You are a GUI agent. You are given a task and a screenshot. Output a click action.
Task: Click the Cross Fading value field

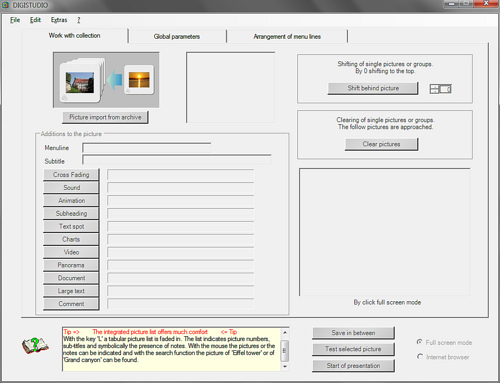click(180, 175)
